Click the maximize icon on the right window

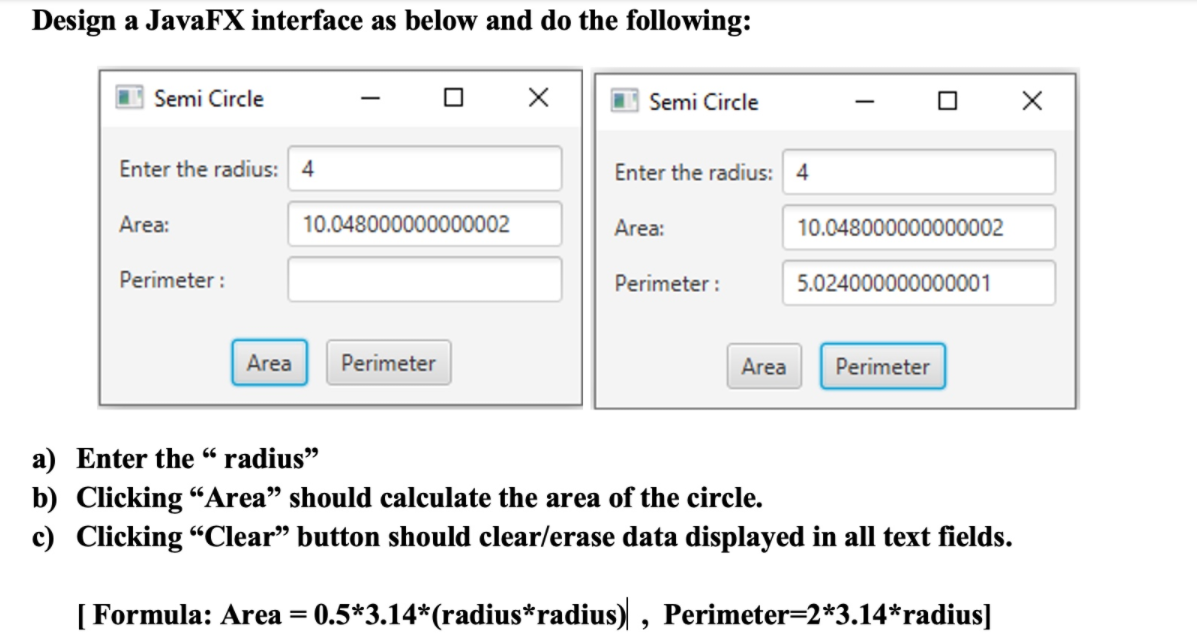click(946, 101)
